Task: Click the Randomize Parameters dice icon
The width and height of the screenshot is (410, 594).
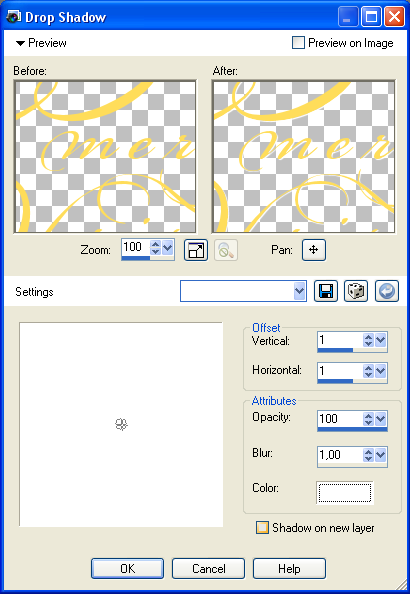Action: tap(356, 291)
